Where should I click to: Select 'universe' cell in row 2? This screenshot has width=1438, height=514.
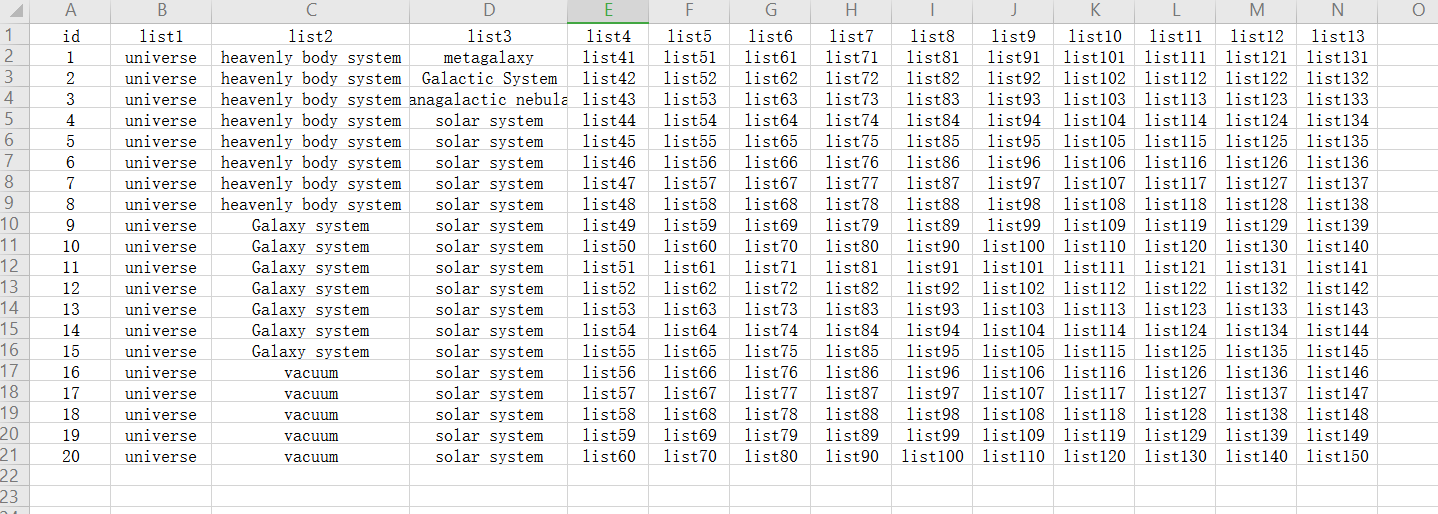click(x=161, y=57)
